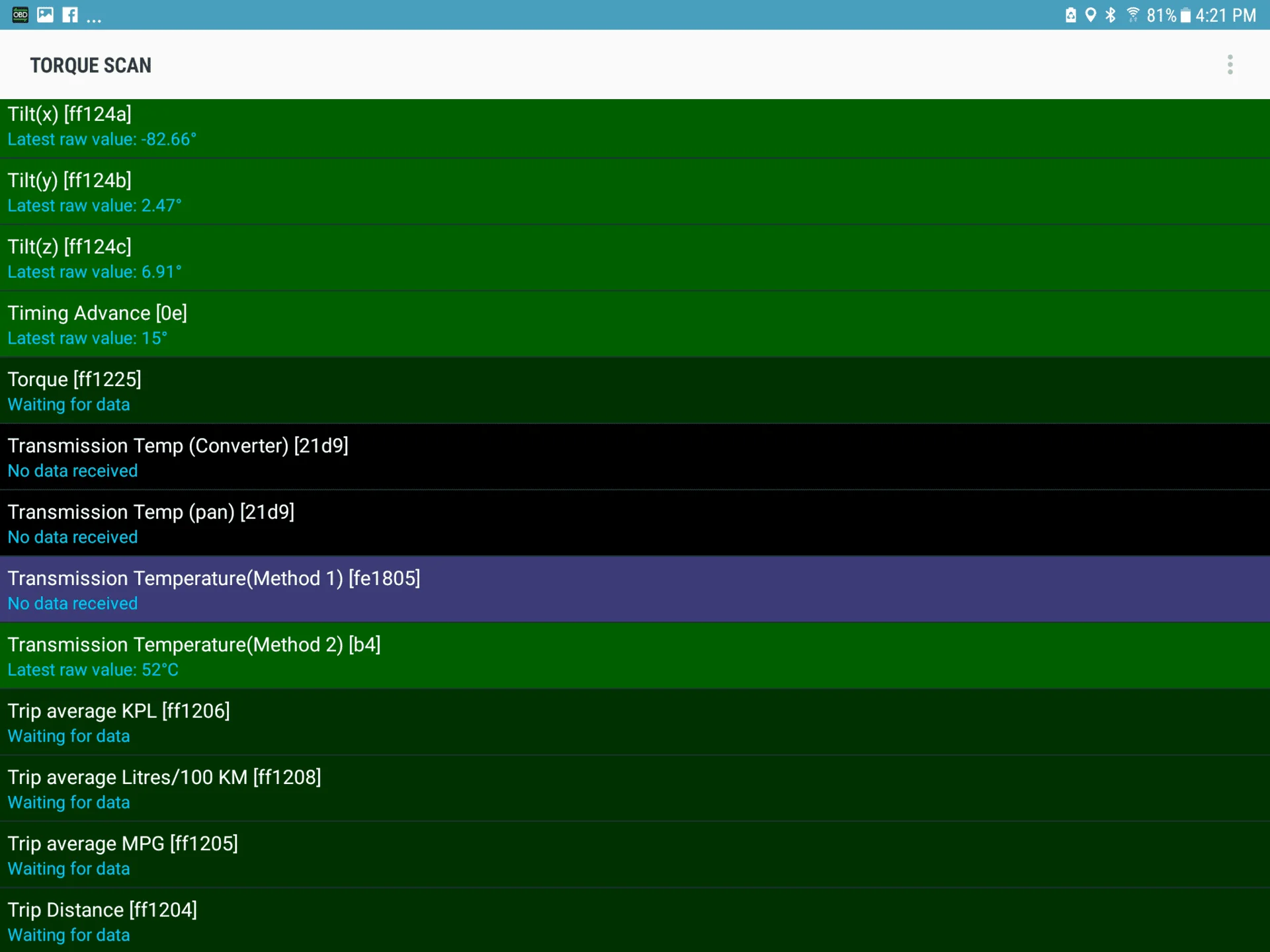
Task: Click the TORQUE SCAN title
Action: [x=91, y=65]
